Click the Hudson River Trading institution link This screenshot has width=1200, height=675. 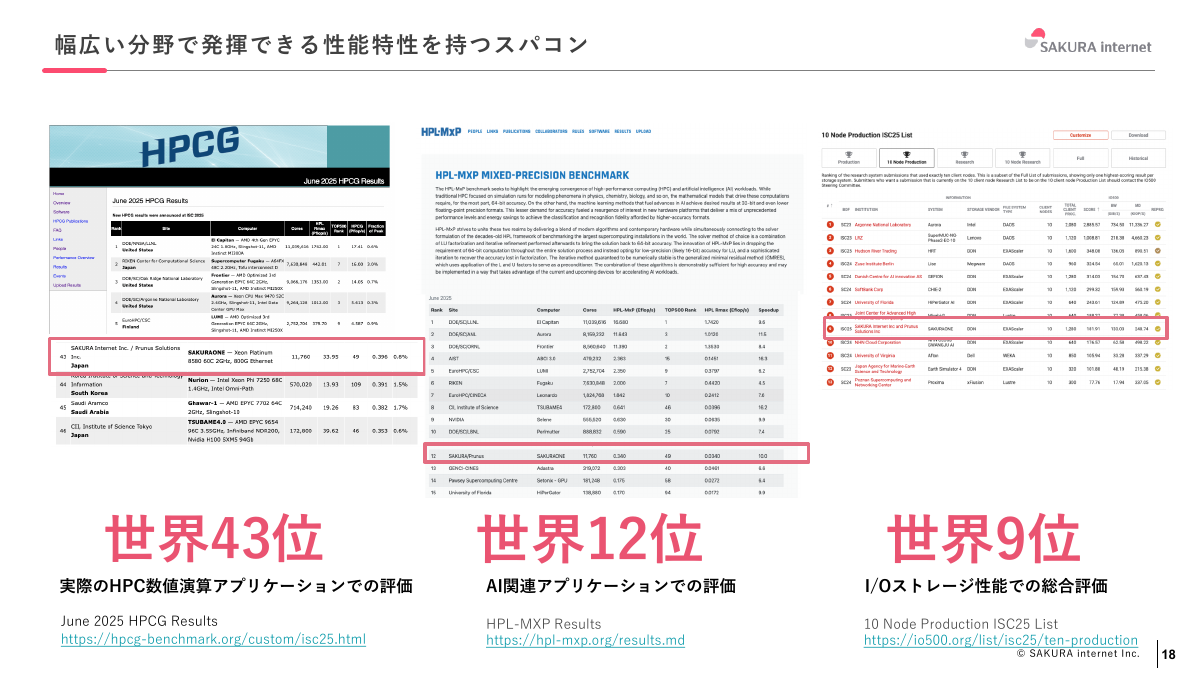[x=876, y=251]
